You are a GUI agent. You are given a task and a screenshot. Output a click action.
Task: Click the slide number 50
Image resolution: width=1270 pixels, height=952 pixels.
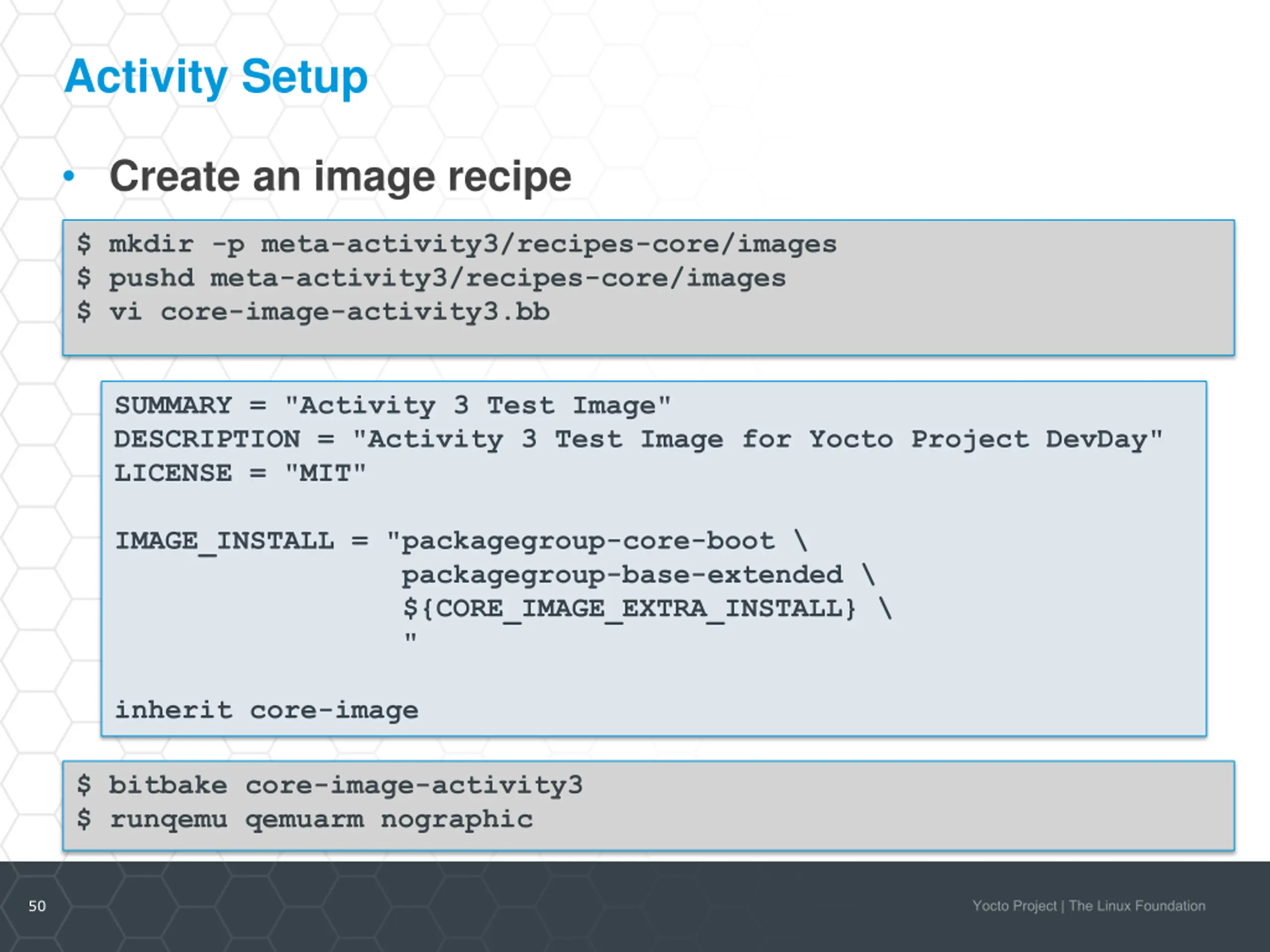(x=37, y=906)
